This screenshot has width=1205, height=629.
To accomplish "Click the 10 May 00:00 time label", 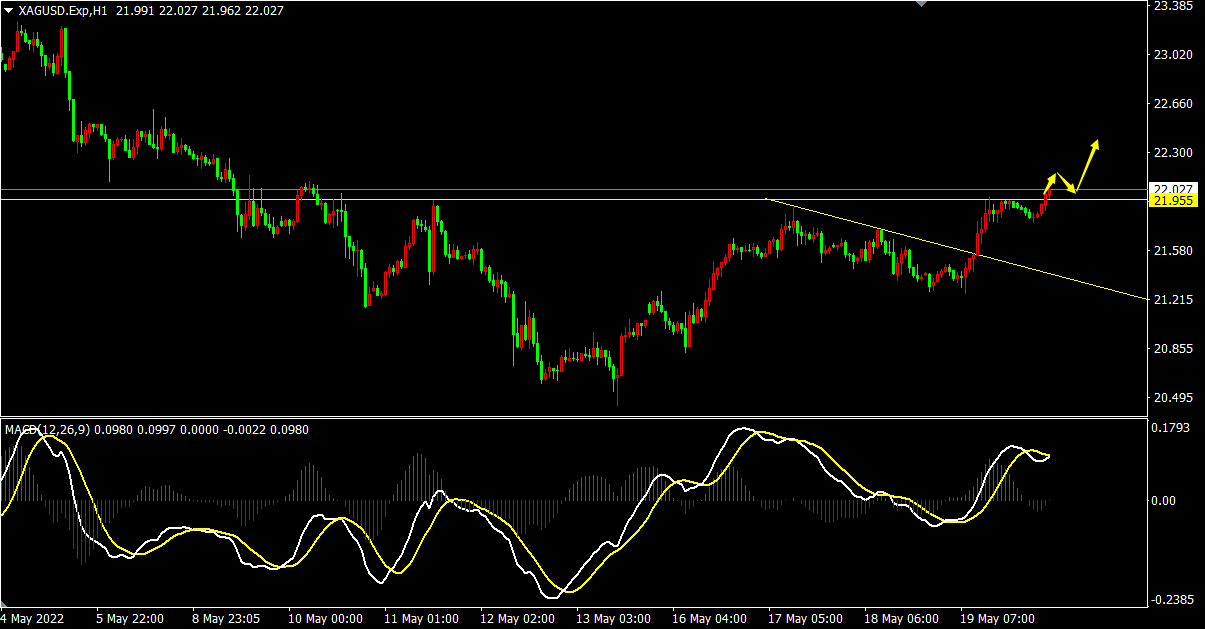I will pyautogui.click(x=324, y=619).
